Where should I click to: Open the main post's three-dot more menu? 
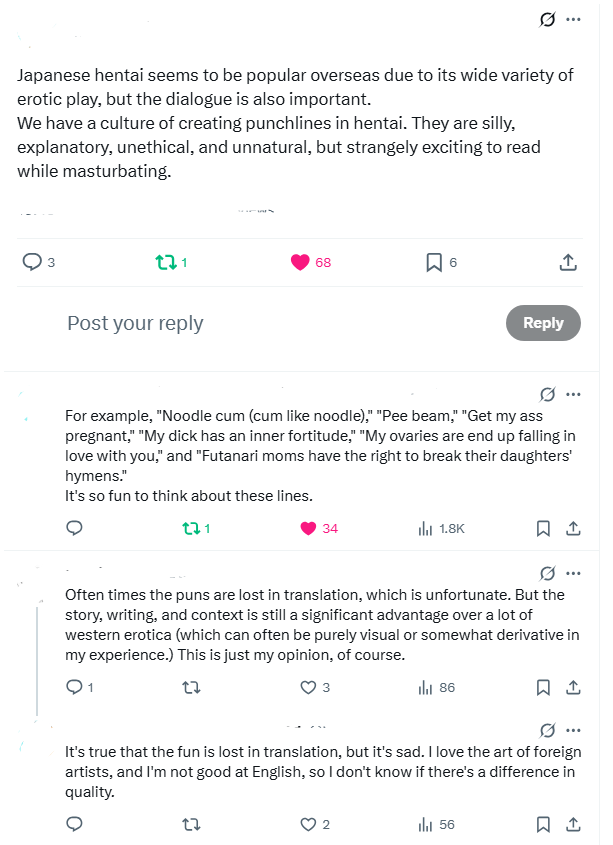(573, 19)
